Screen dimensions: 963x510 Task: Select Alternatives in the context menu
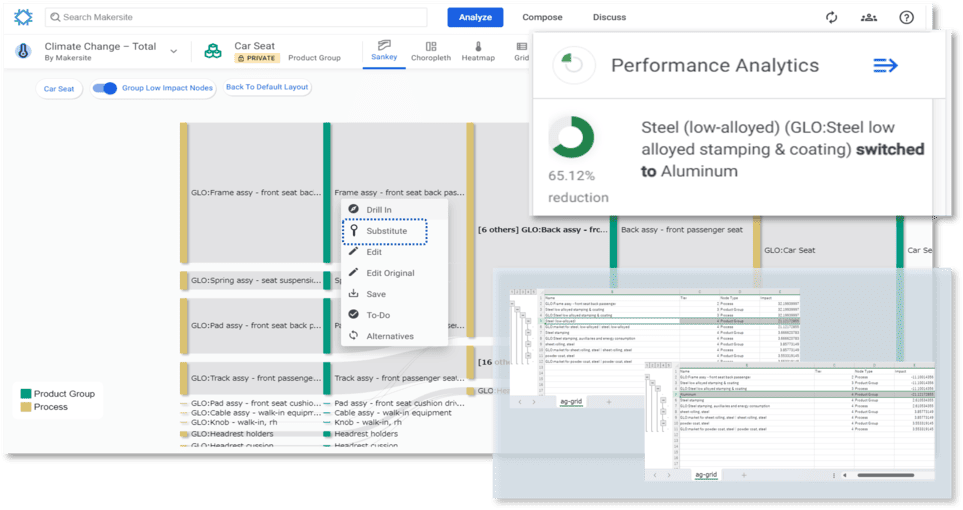click(389, 336)
